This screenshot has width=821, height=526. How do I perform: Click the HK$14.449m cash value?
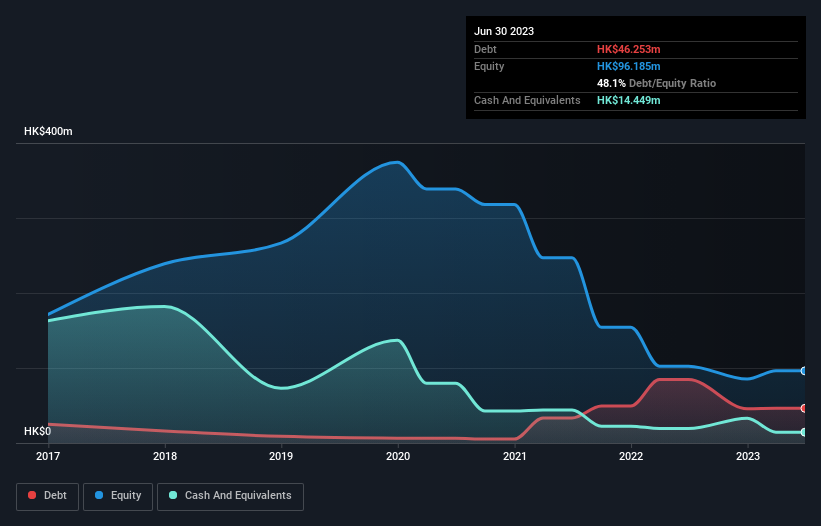tap(628, 100)
